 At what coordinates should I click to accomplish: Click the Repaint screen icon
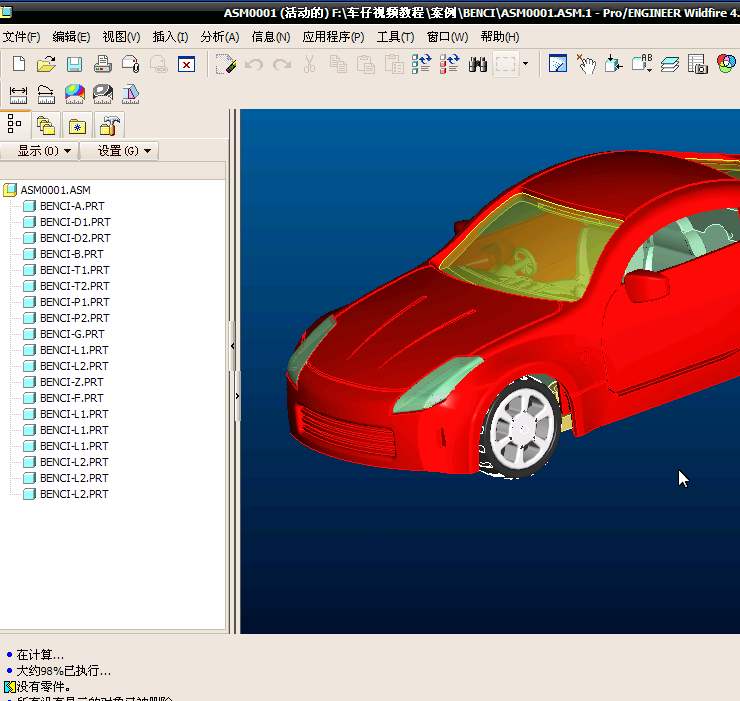coord(558,64)
